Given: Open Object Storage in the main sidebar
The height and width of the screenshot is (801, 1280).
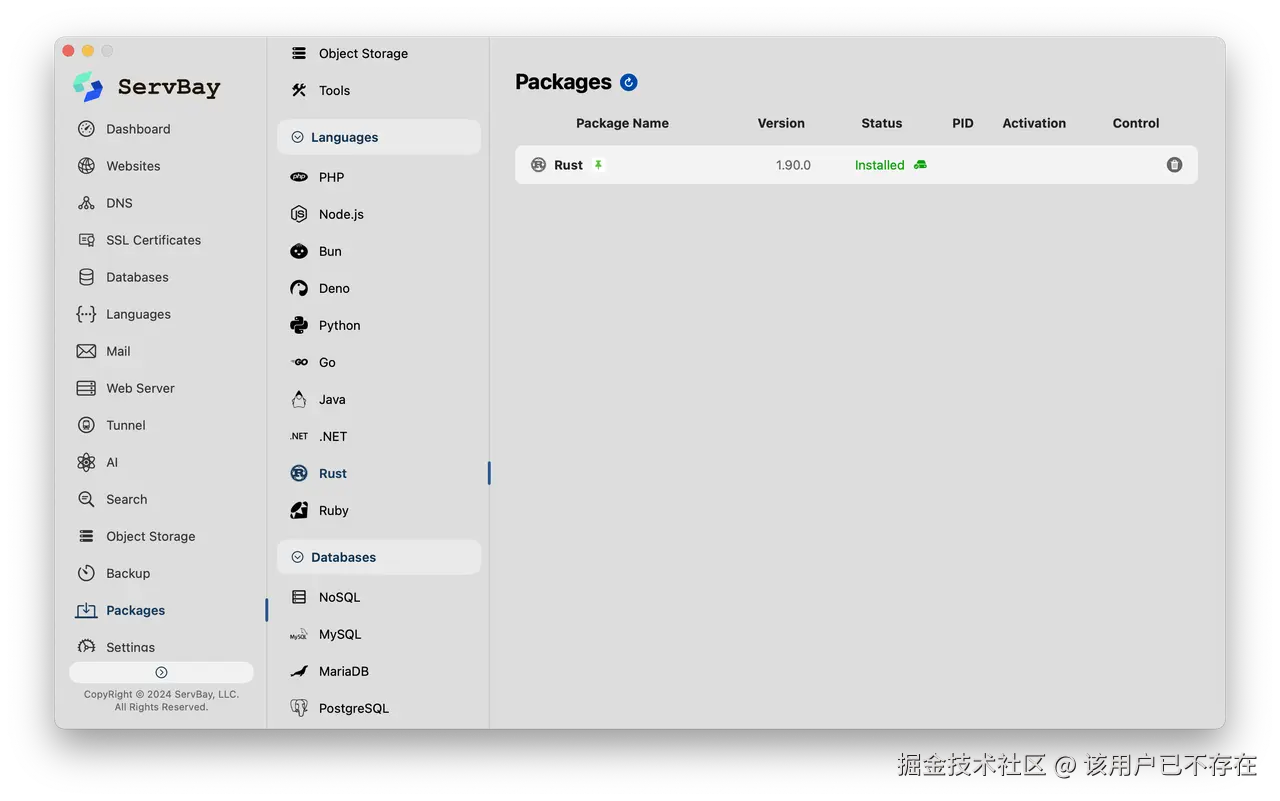Looking at the screenshot, I should tap(150, 536).
